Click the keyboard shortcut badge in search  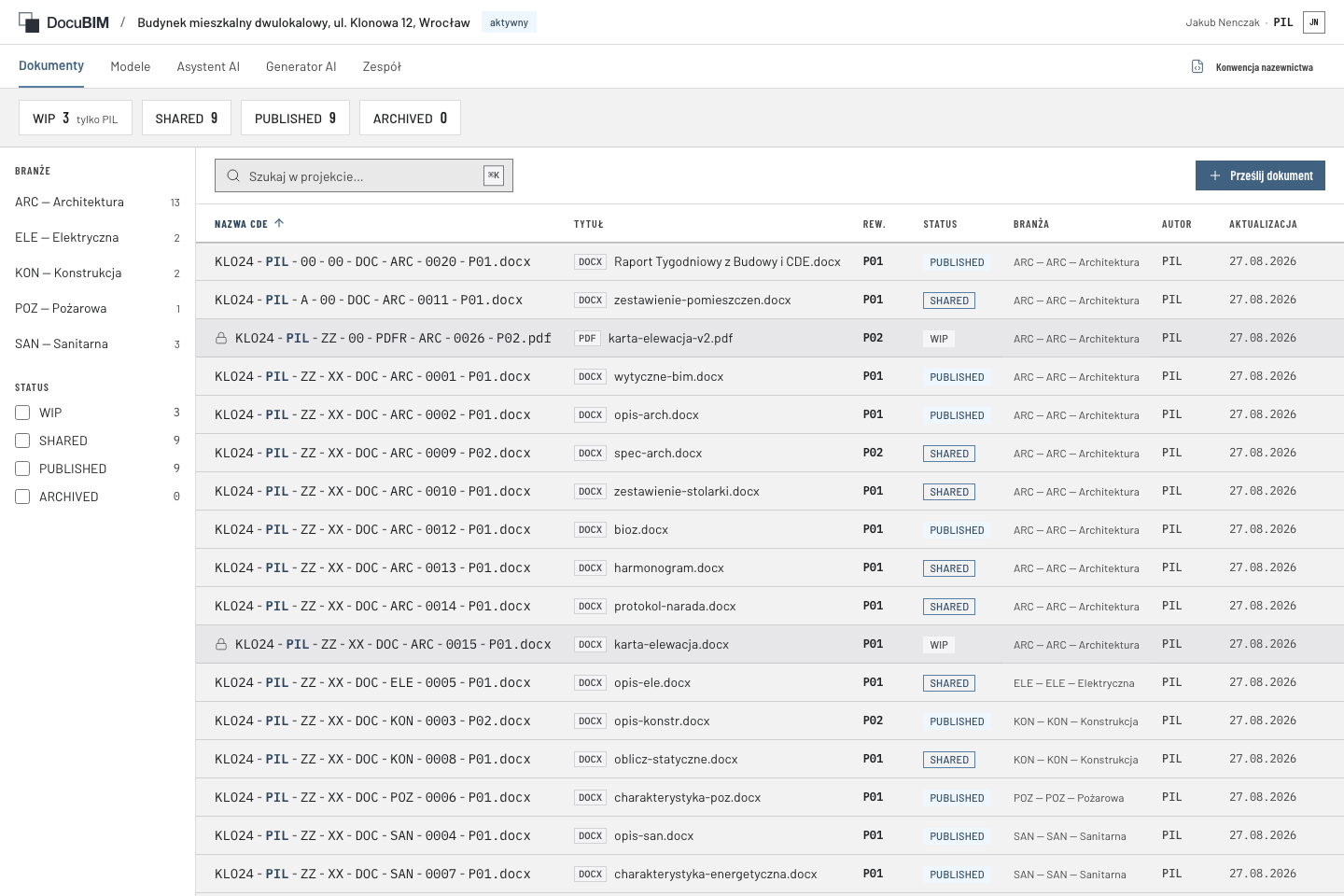click(494, 175)
